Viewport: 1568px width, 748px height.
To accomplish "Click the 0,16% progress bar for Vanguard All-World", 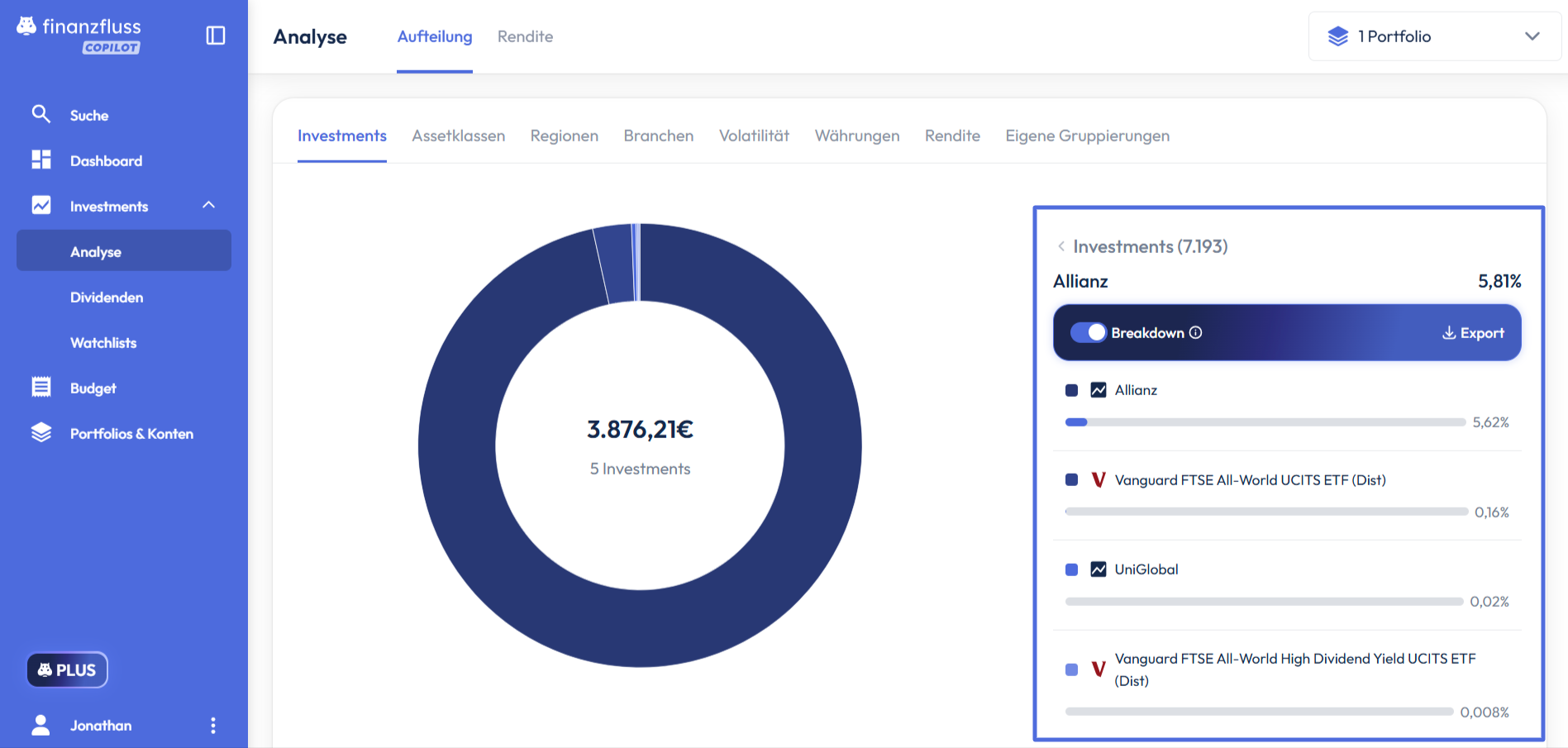I will 1266,512.
